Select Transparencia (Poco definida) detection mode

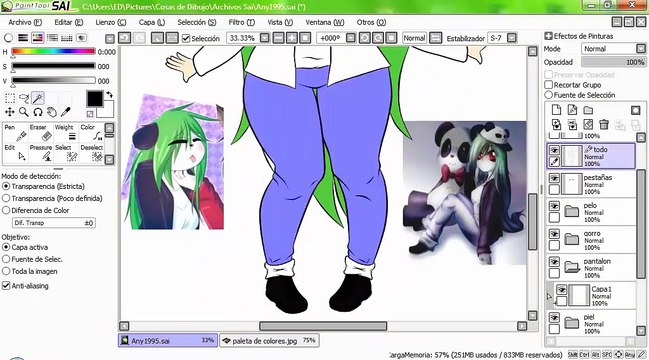[x=6, y=199]
